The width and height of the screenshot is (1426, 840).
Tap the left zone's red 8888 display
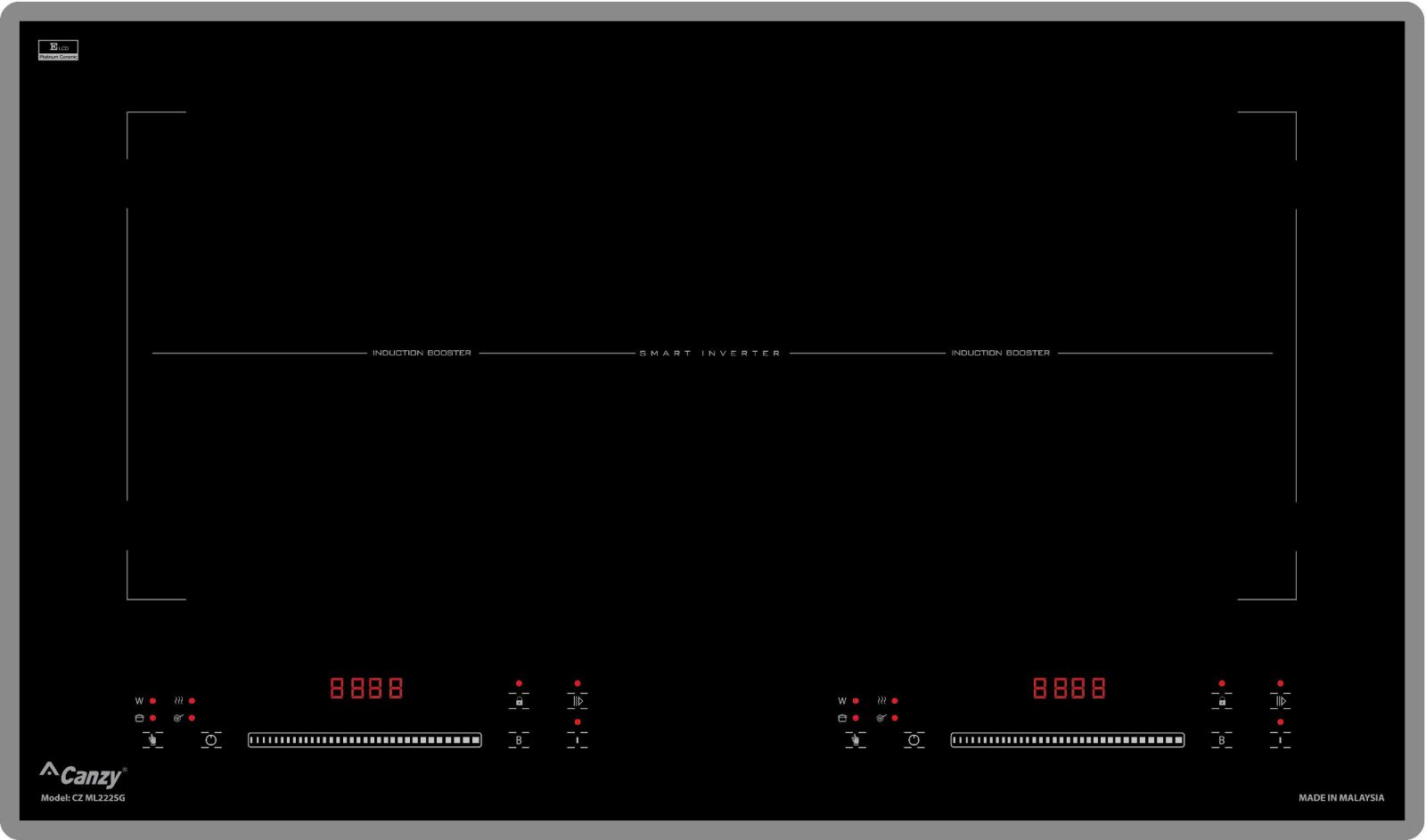tap(366, 688)
